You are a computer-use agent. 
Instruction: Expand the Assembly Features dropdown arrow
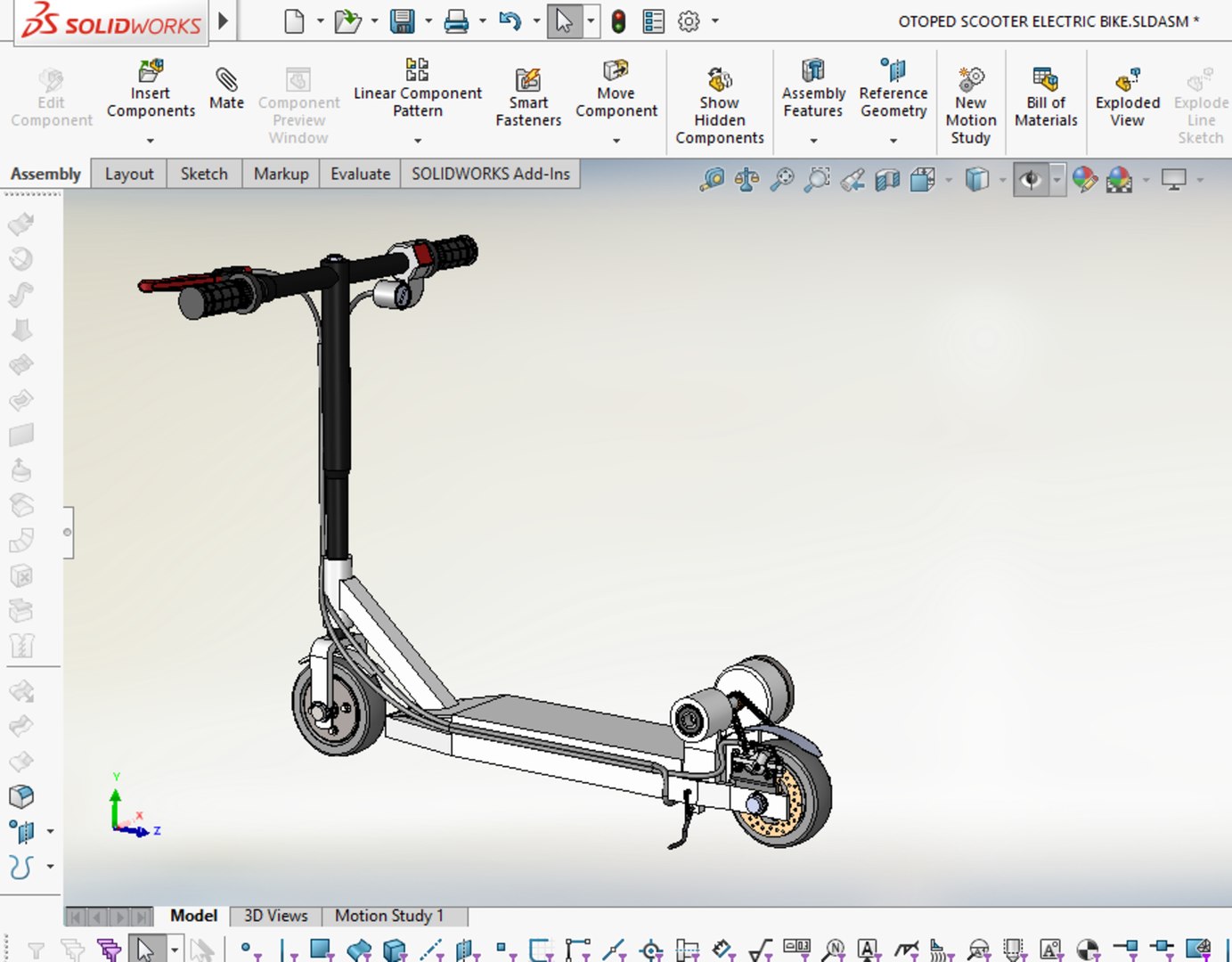coord(813,141)
